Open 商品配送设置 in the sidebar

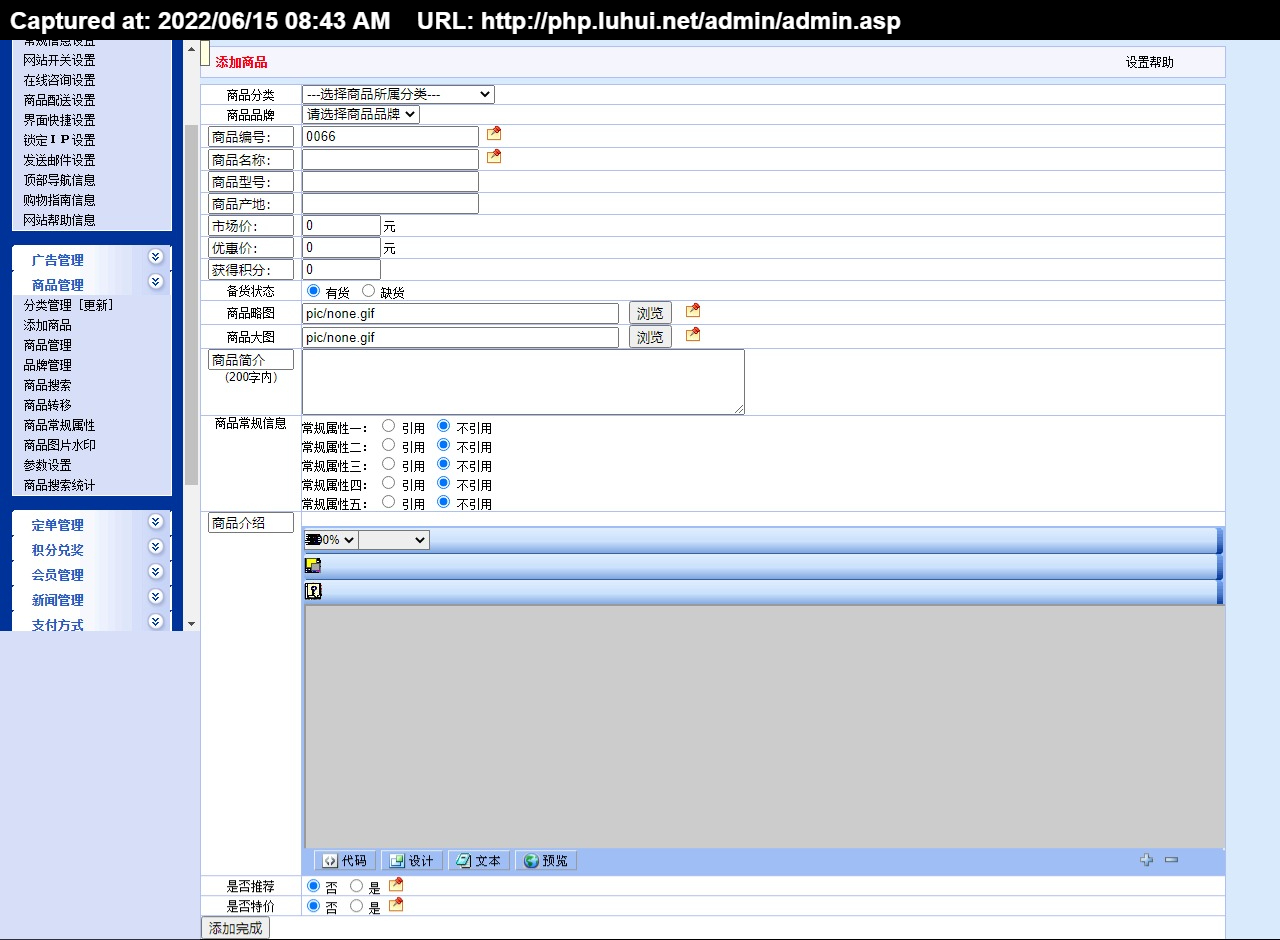pyautogui.click(x=60, y=100)
